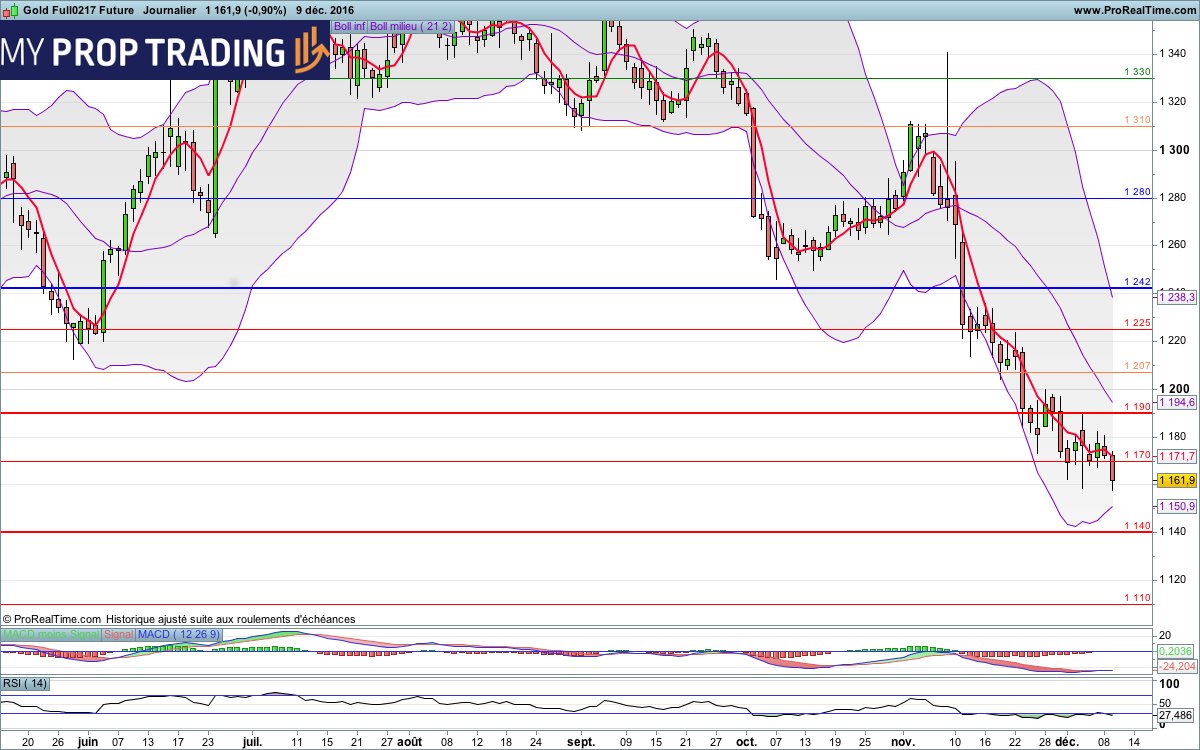
Task: Click the "Journalier" timeframe label
Action: [169, 10]
